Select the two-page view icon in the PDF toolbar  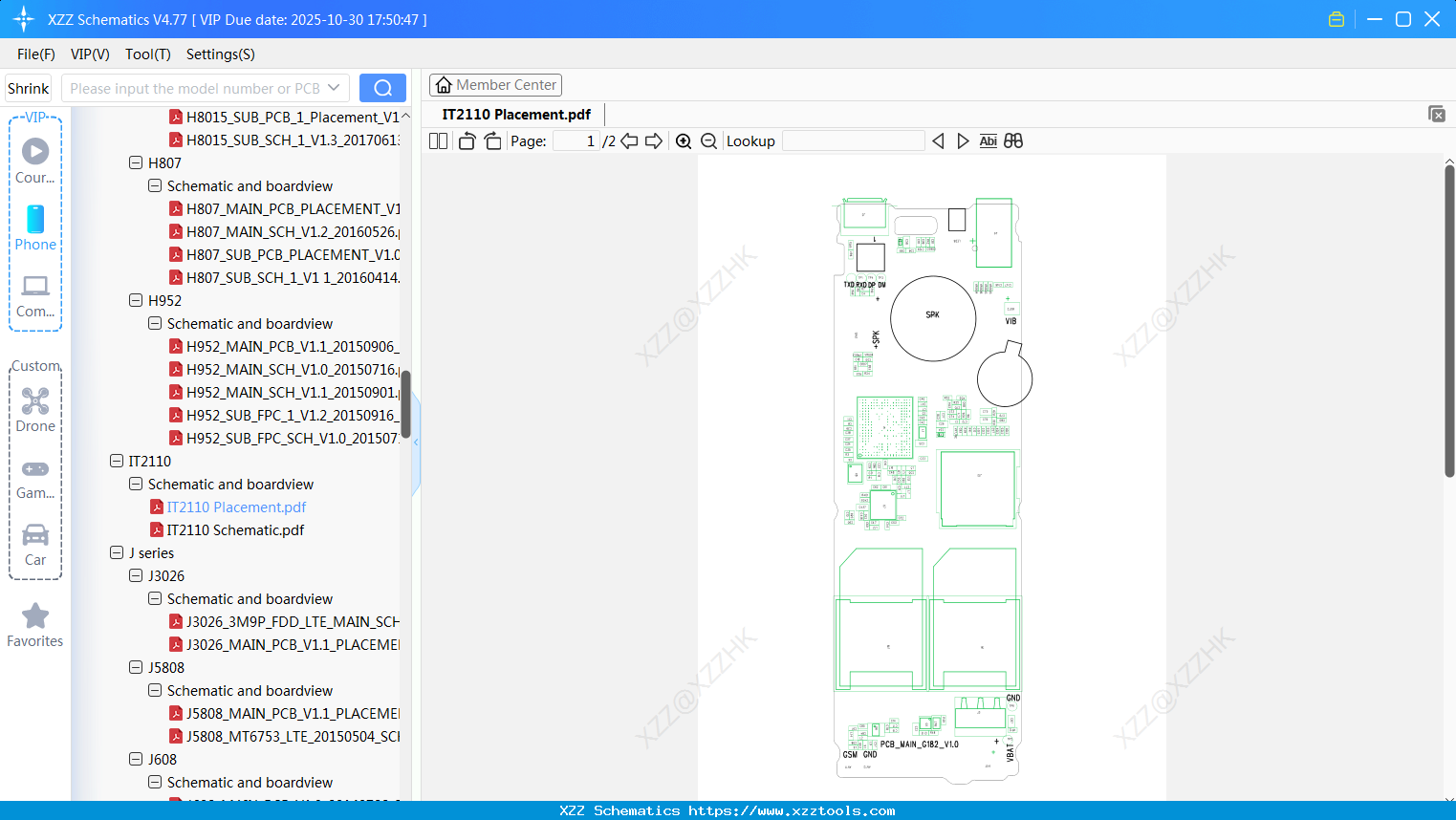pyautogui.click(x=437, y=140)
